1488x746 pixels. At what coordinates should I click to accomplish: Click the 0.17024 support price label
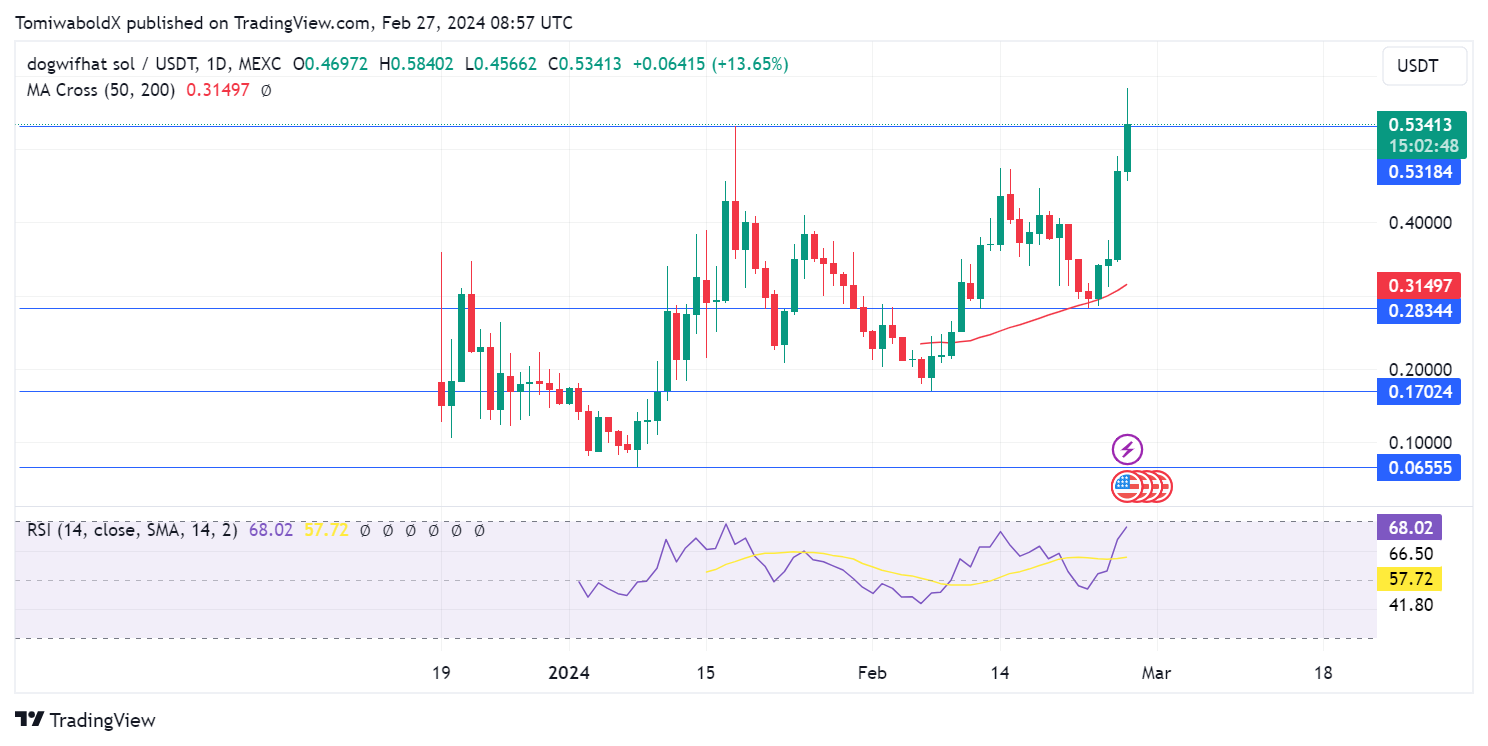1419,391
